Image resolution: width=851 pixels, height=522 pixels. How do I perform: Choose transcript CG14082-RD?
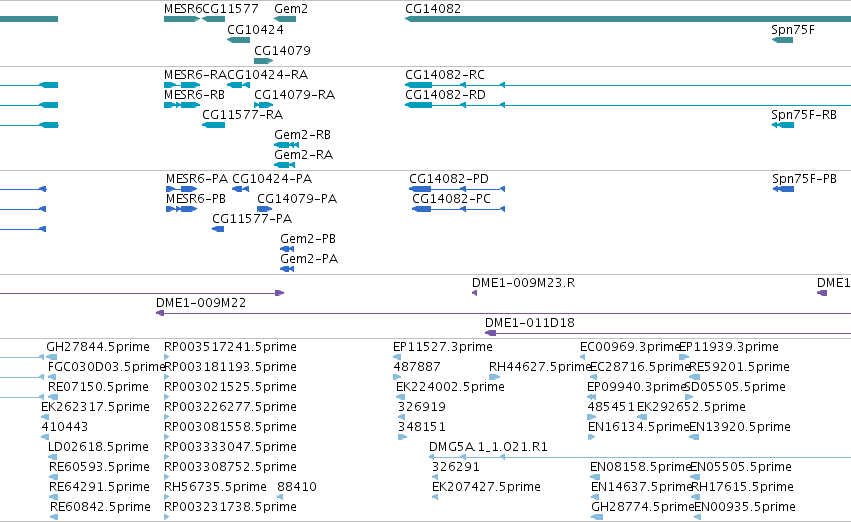pyautogui.click(x=445, y=95)
